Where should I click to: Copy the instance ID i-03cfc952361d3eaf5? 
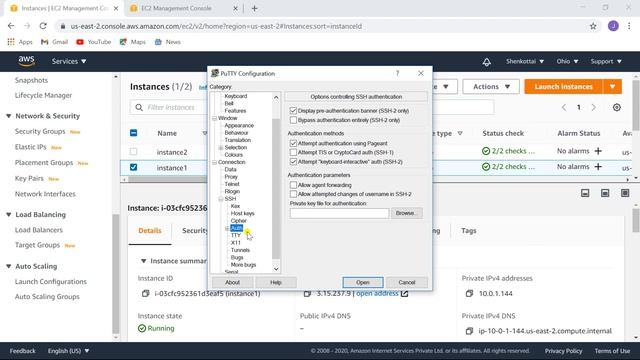pyautogui.click(x=145, y=293)
